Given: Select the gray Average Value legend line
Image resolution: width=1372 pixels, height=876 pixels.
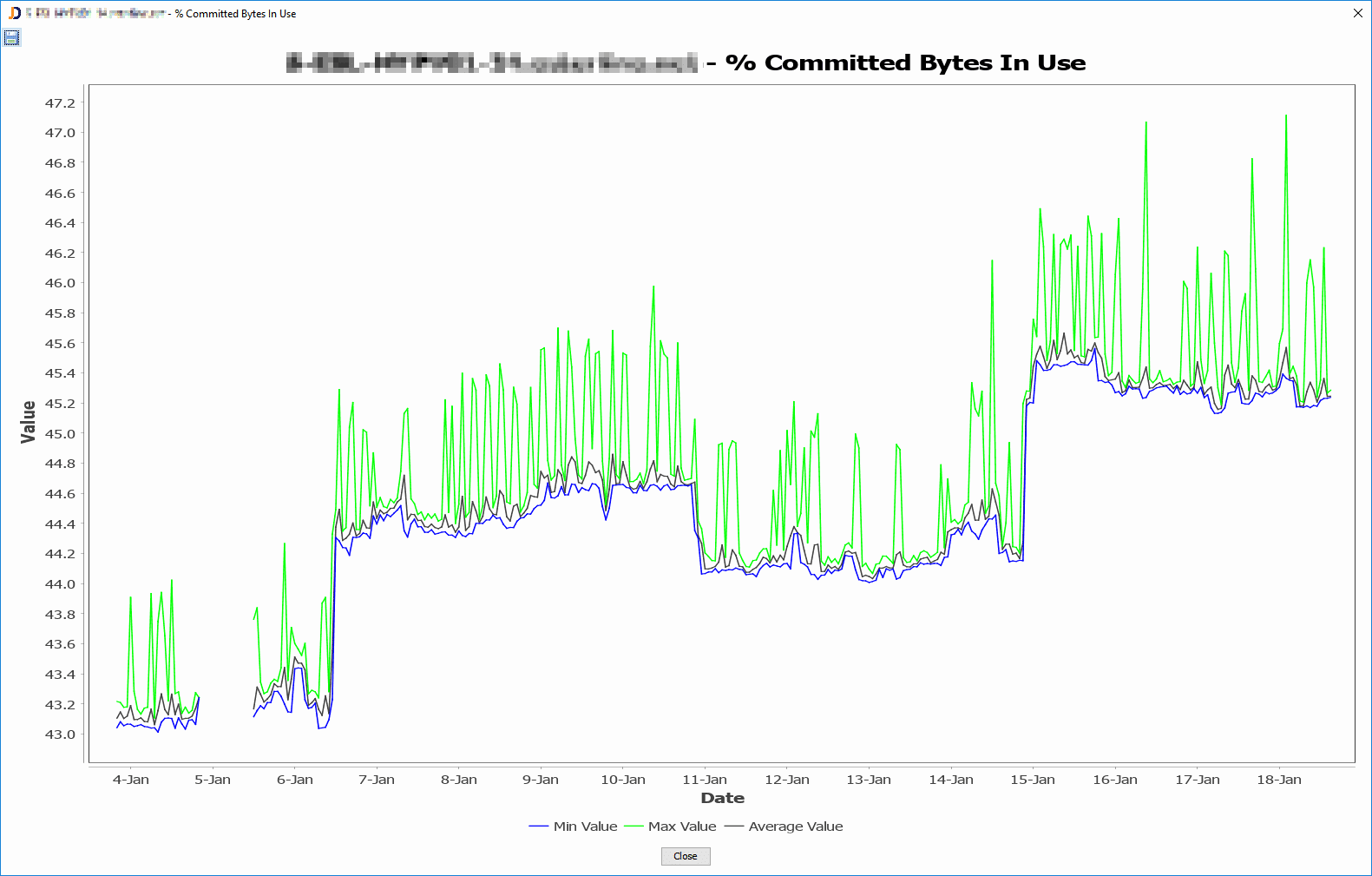Looking at the screenshot, I should (734, 827).
